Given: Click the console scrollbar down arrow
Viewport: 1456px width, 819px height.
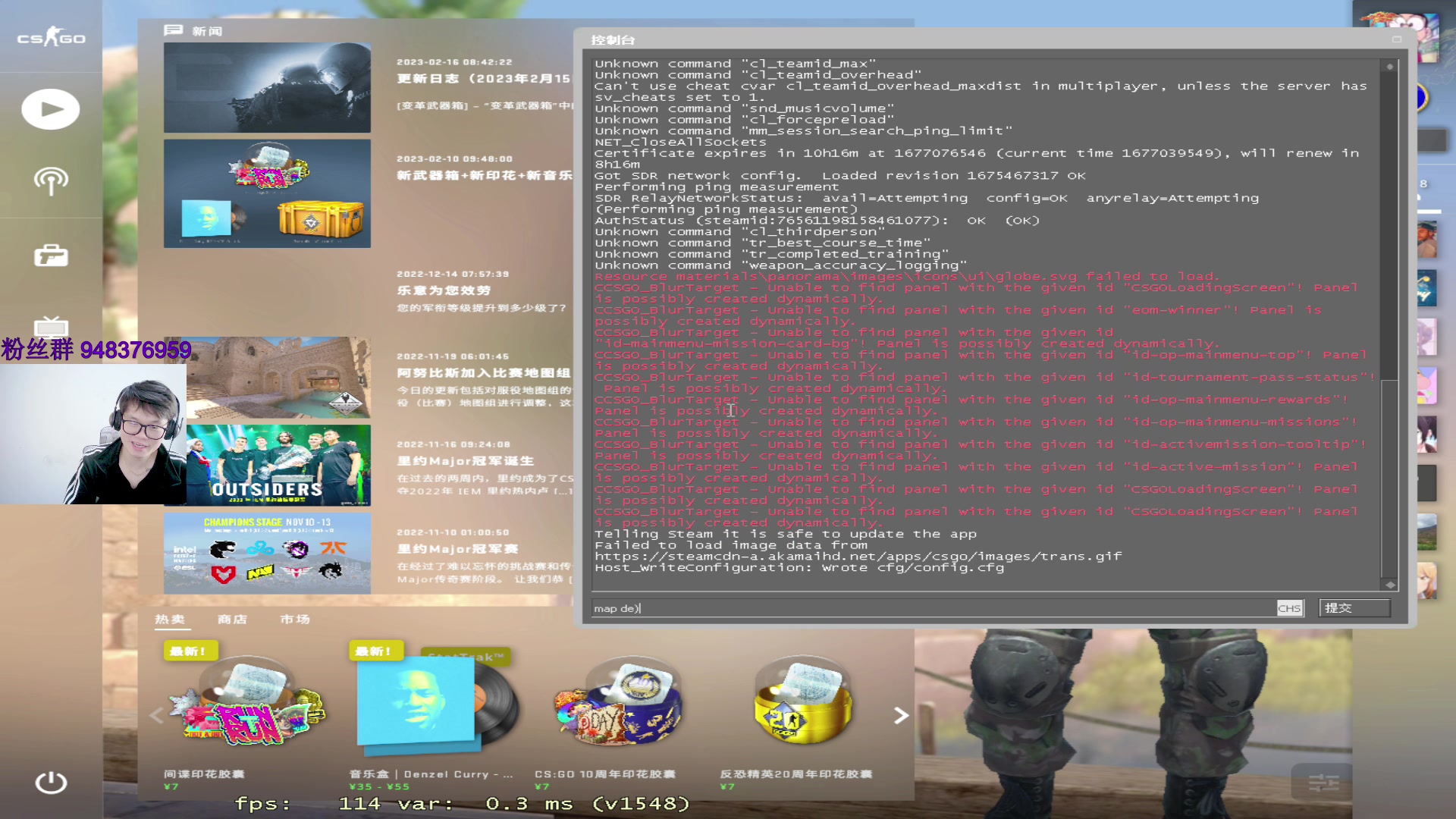Looking at the screenshot, I should coord(1389,585).
